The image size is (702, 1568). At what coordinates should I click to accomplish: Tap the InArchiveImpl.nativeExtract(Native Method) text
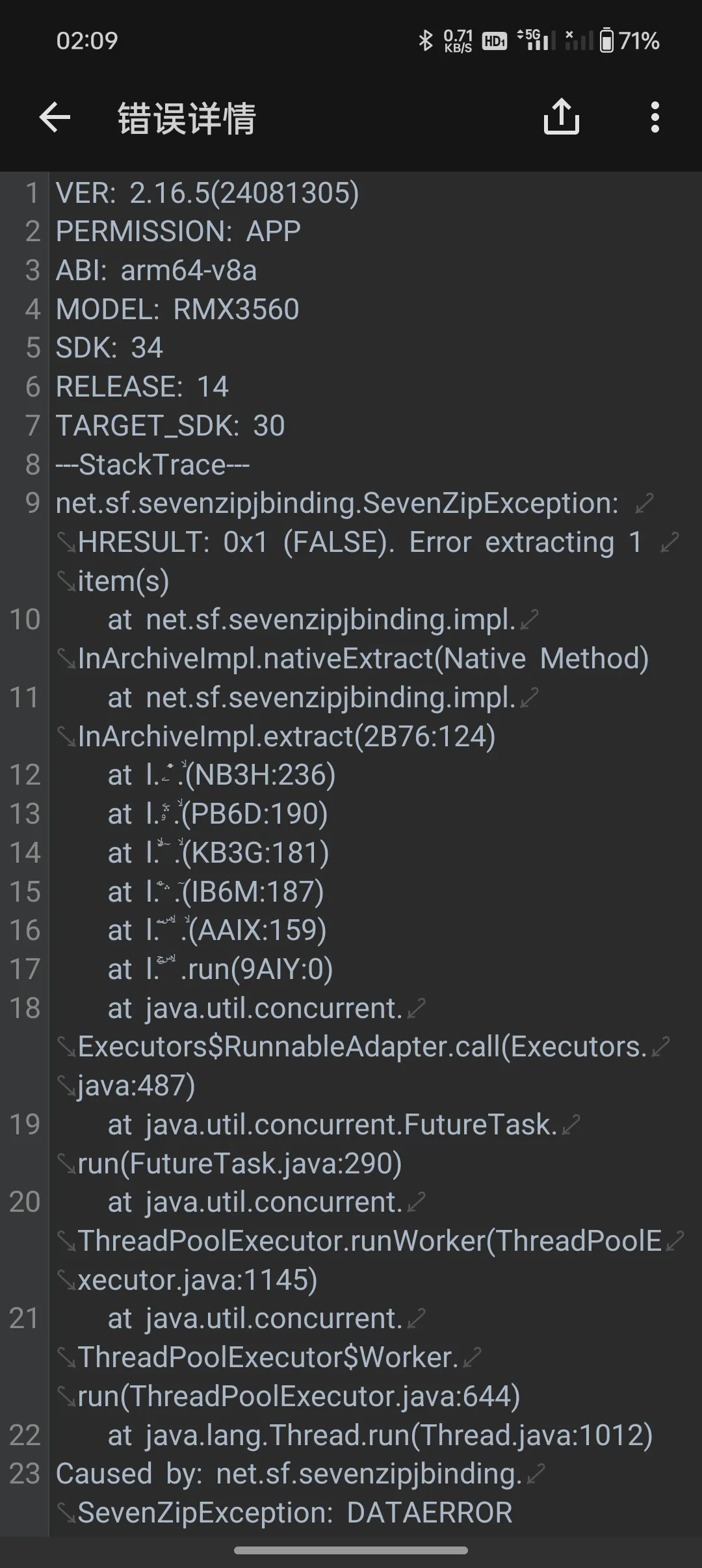coord(363,659)
